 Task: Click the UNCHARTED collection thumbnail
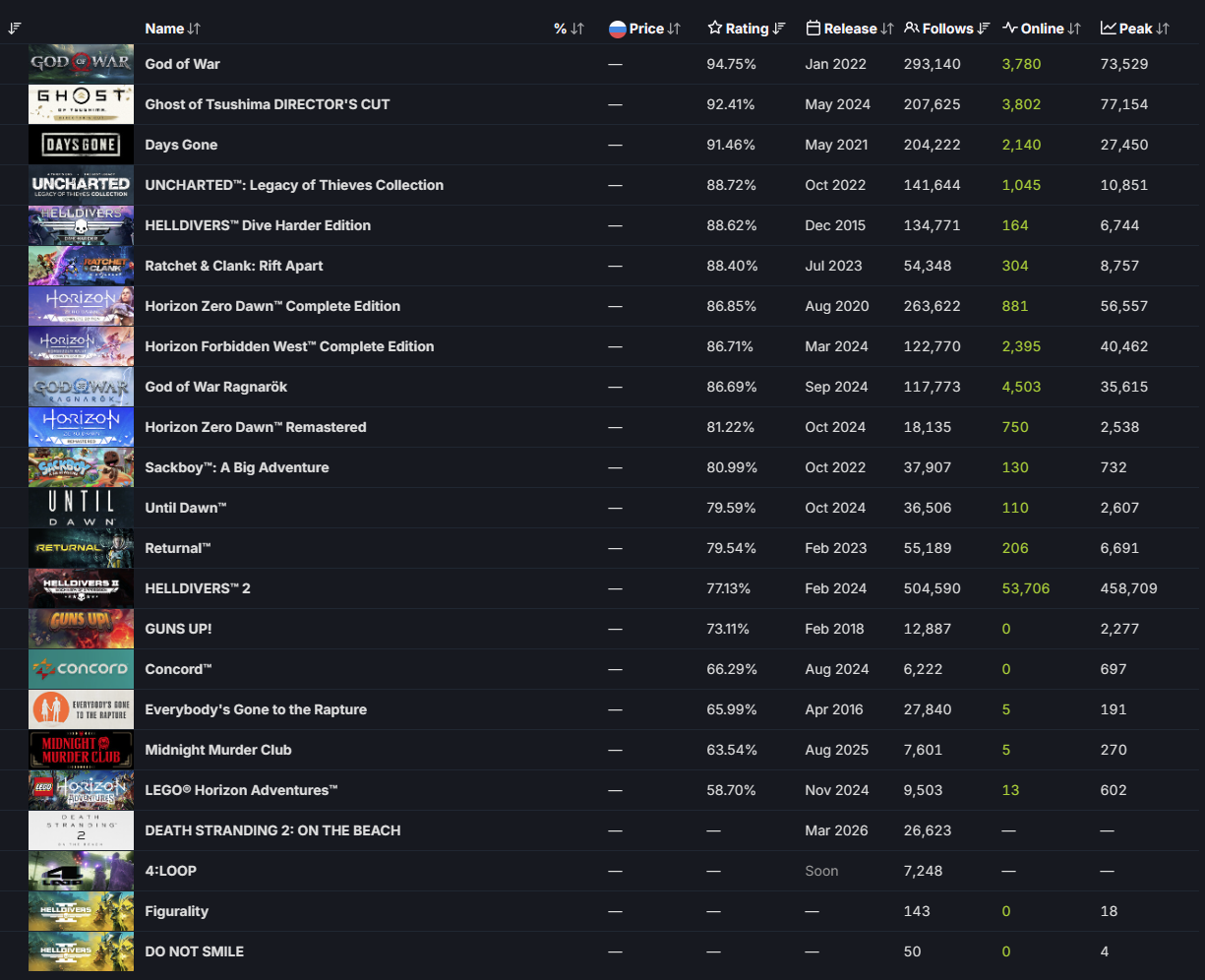(x=81, y=185)
